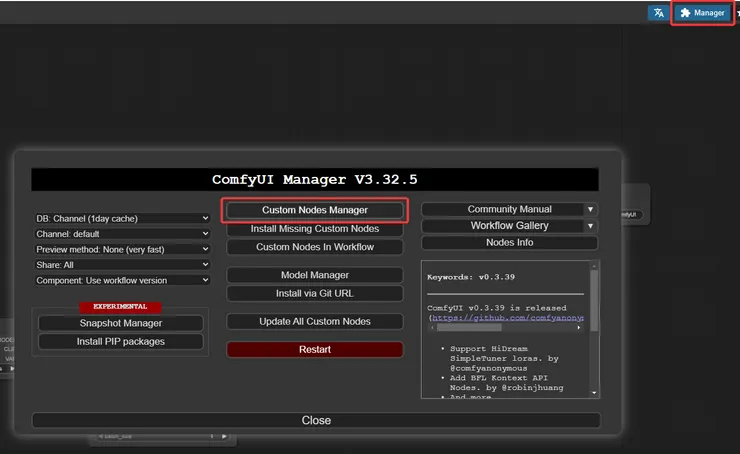The height and width of the screenshot is (454, 740).
Task: Open the Channel: default dropdown
Action: (122, 234)
